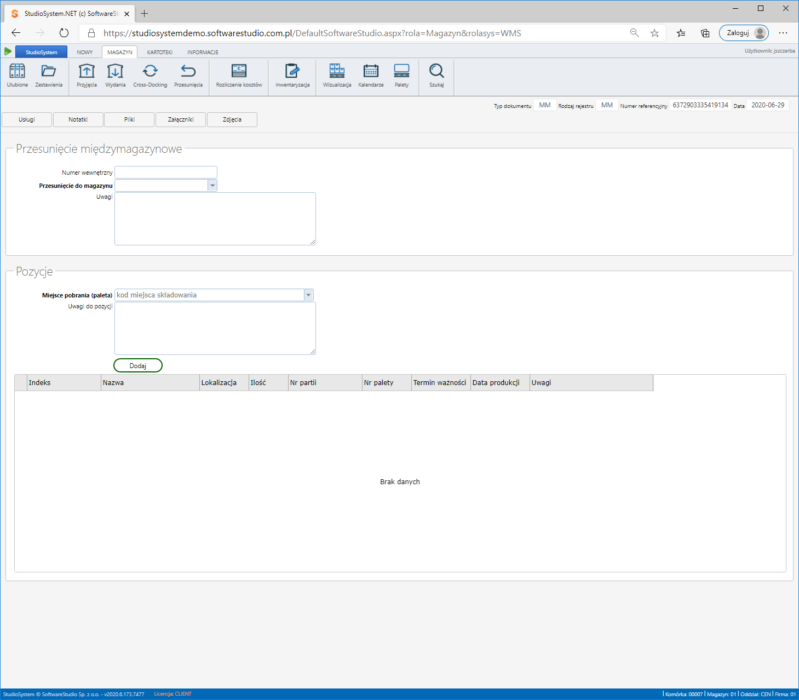The width and height of the screenshot is (799, 700).
Task: Click the Licencja CLIENT status text
Action: [x=173, y=694]
